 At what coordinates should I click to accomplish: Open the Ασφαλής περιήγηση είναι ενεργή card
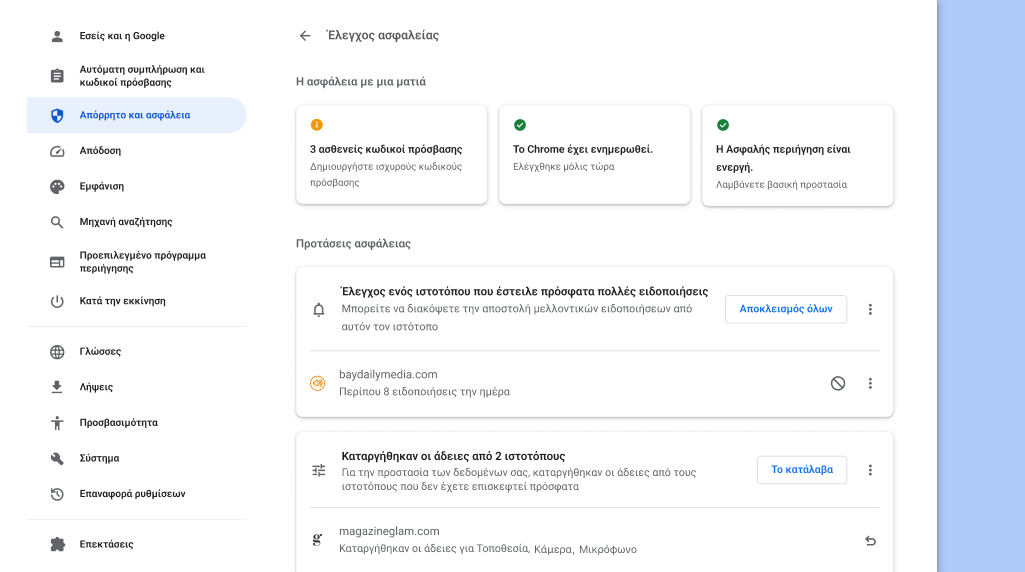coord(798,156)
